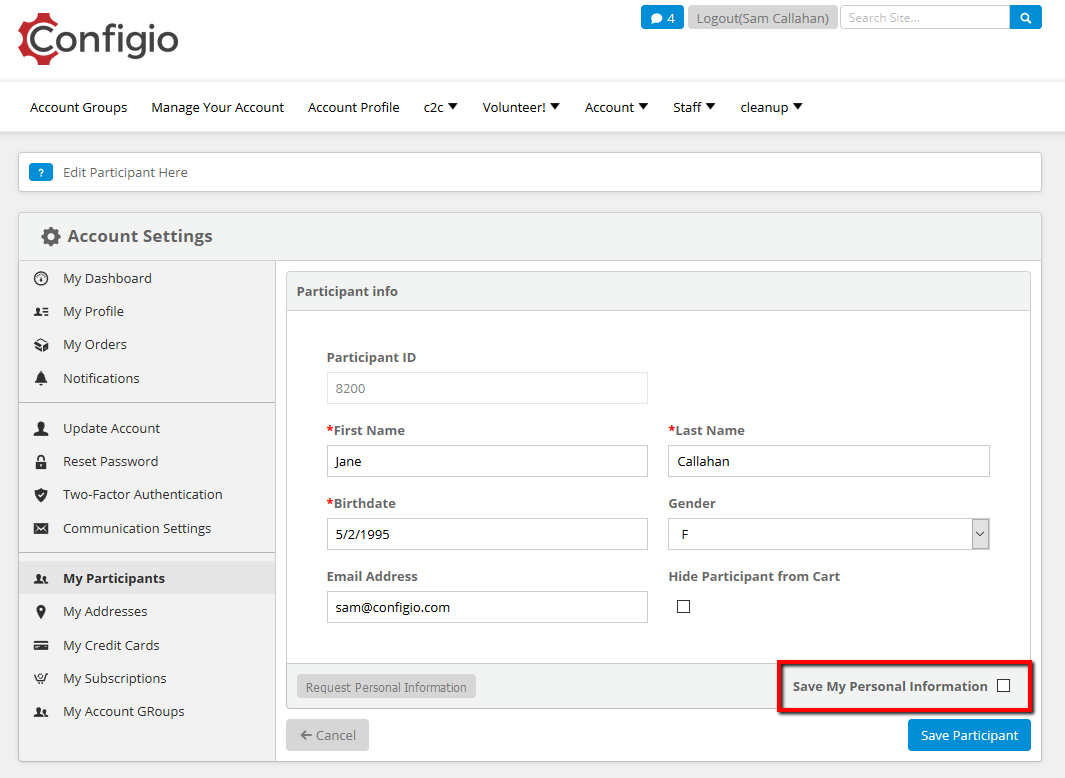
Task: Expand the Account menu
Action: tap(616, 107)
